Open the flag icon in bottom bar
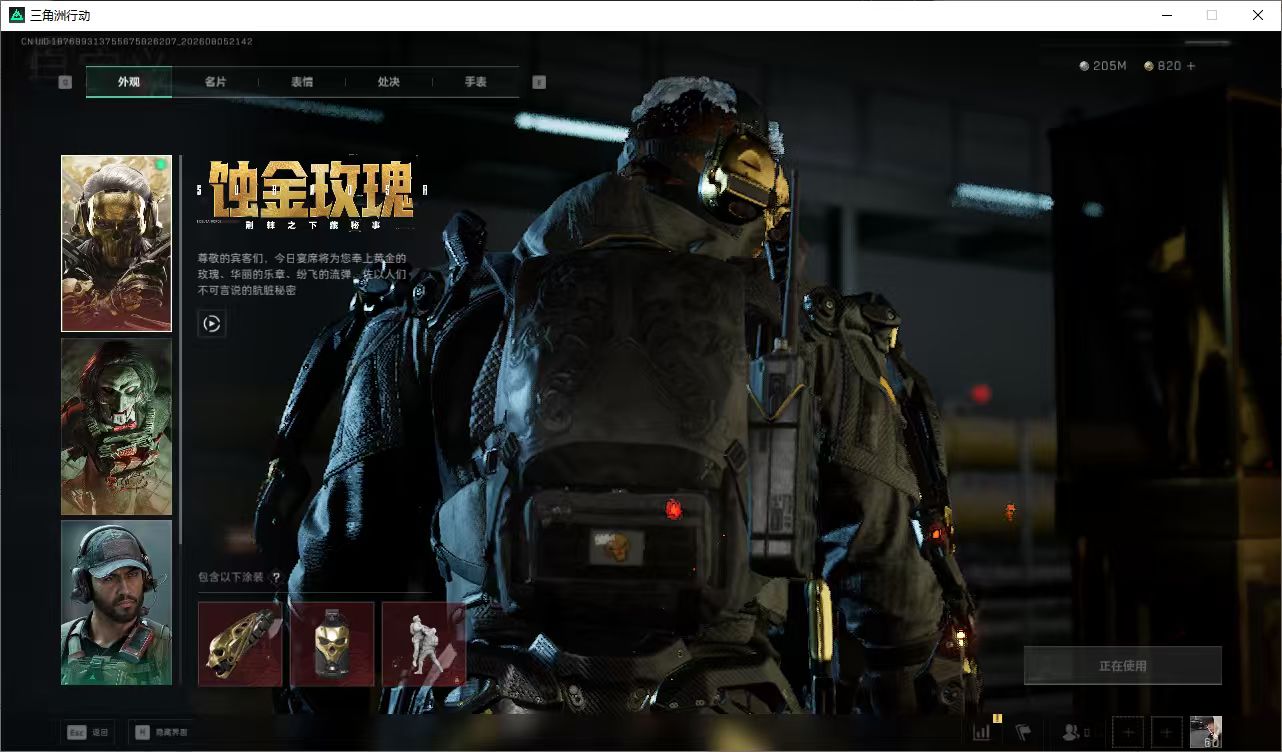The width and height of the screenshot is (1282, 752). (x=1023, y=732)
